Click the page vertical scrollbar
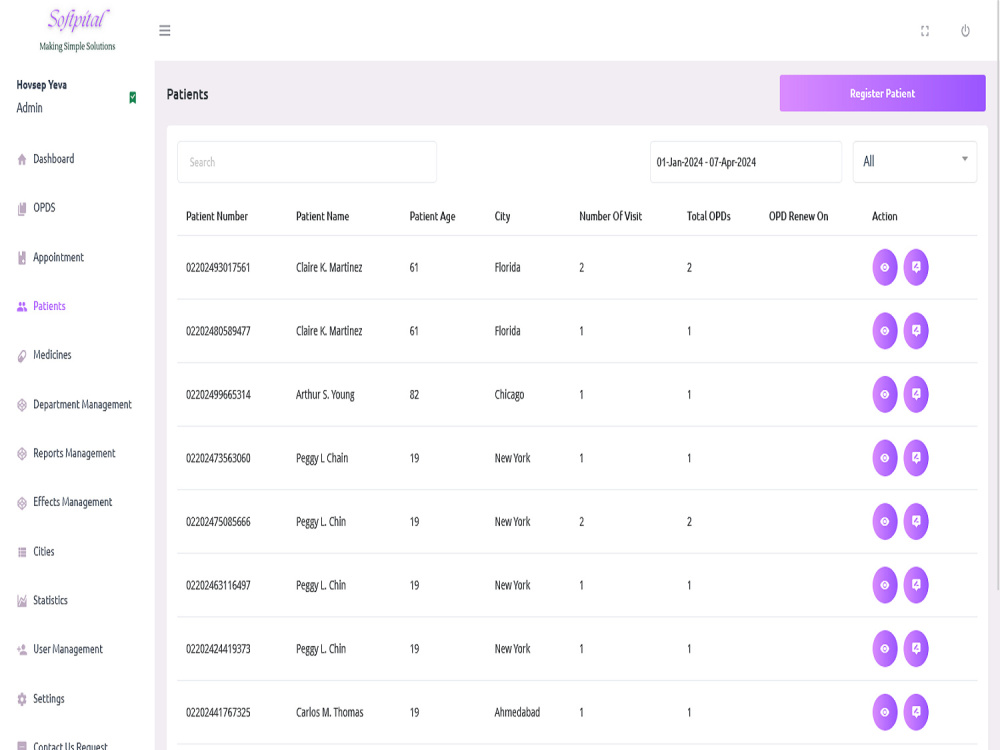Screen dimensions: 1000x750 (x=997, y=293)
